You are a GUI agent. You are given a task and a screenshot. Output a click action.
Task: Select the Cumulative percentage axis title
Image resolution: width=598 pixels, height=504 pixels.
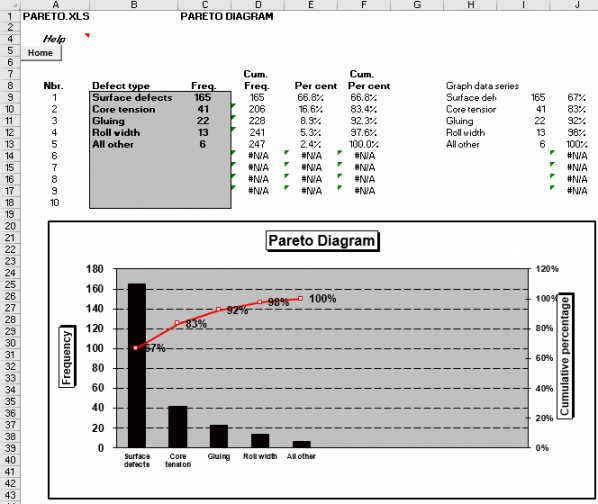tap(565, 356)
